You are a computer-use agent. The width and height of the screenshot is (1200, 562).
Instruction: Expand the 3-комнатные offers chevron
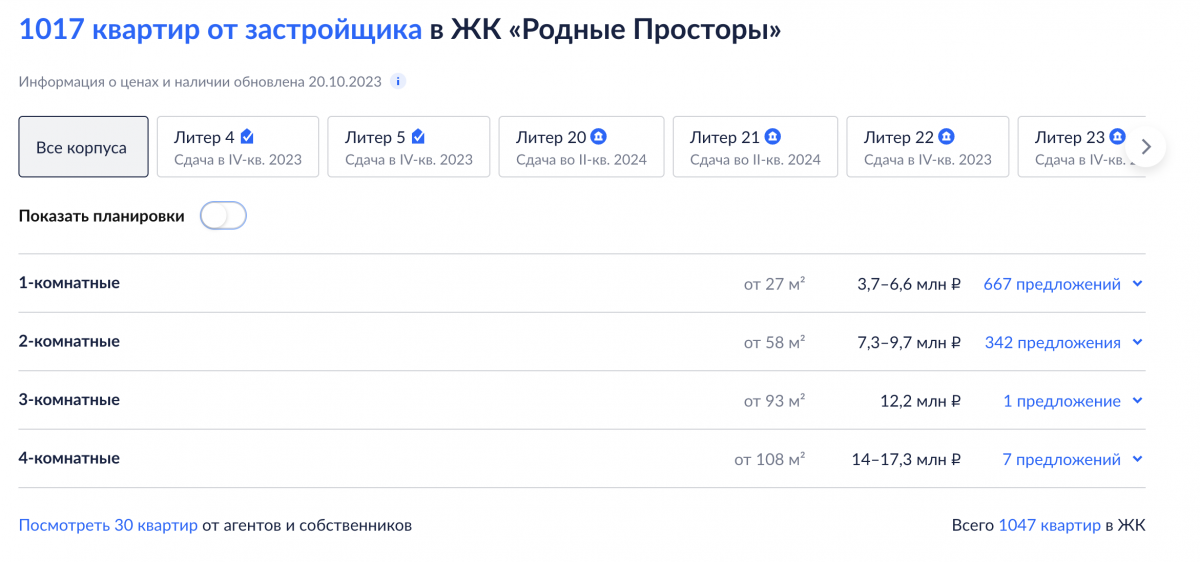point(1137,401)
